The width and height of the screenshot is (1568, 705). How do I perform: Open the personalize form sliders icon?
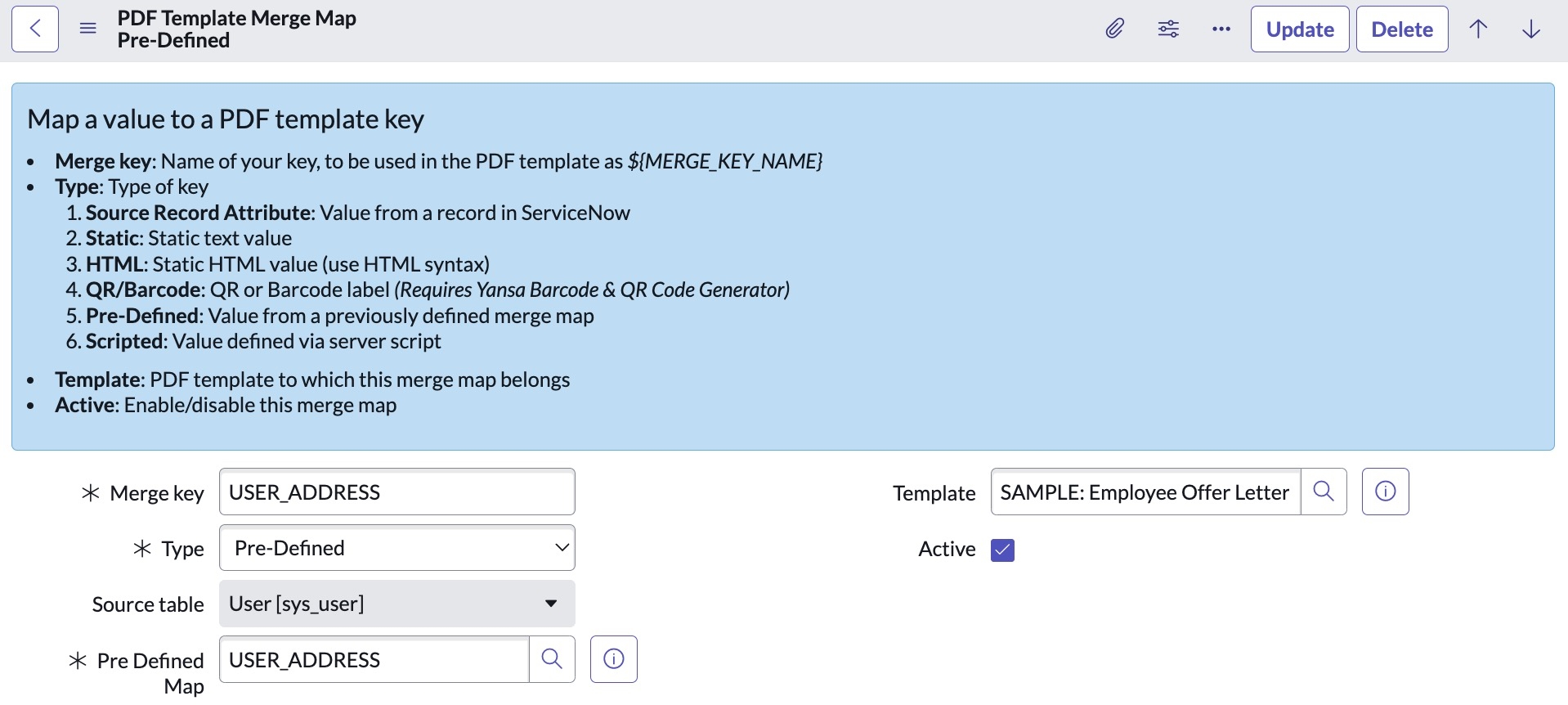click(1168, 29)
